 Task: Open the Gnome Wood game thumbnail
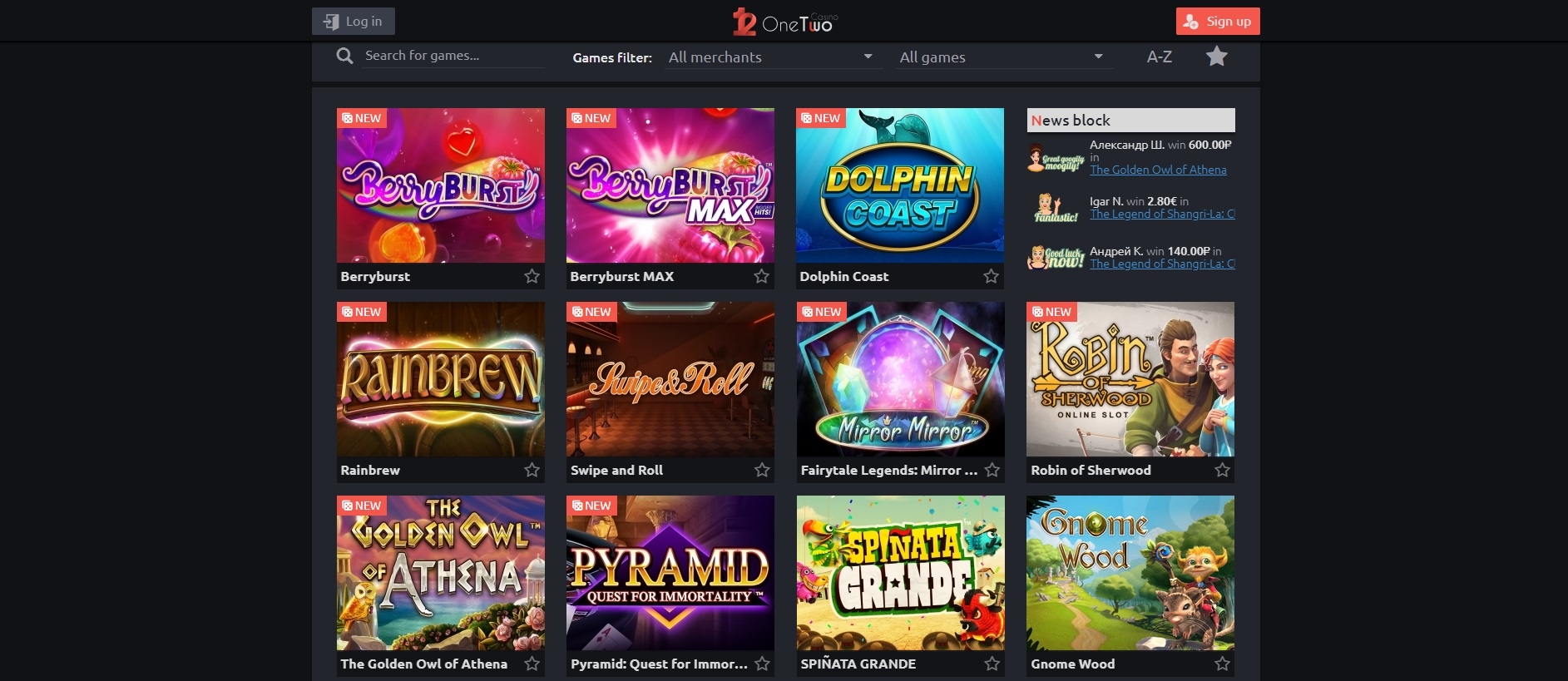coord(1130,573)
